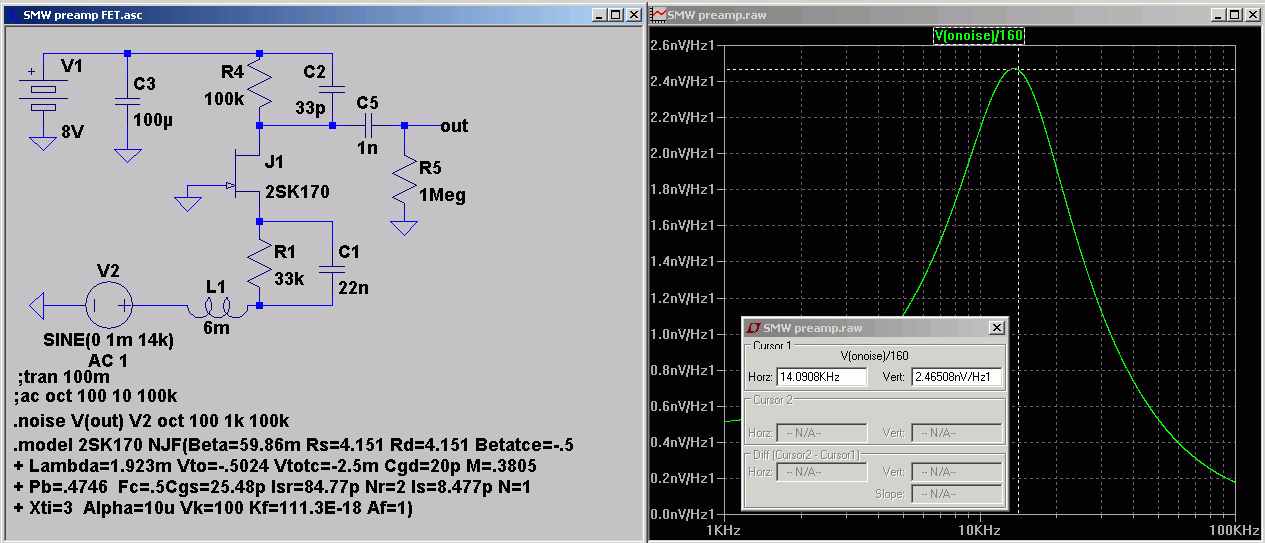This screenshot has height=543, width=1265.
Task: Select the R1 33k resistor
Action: (x=260, y=265)
